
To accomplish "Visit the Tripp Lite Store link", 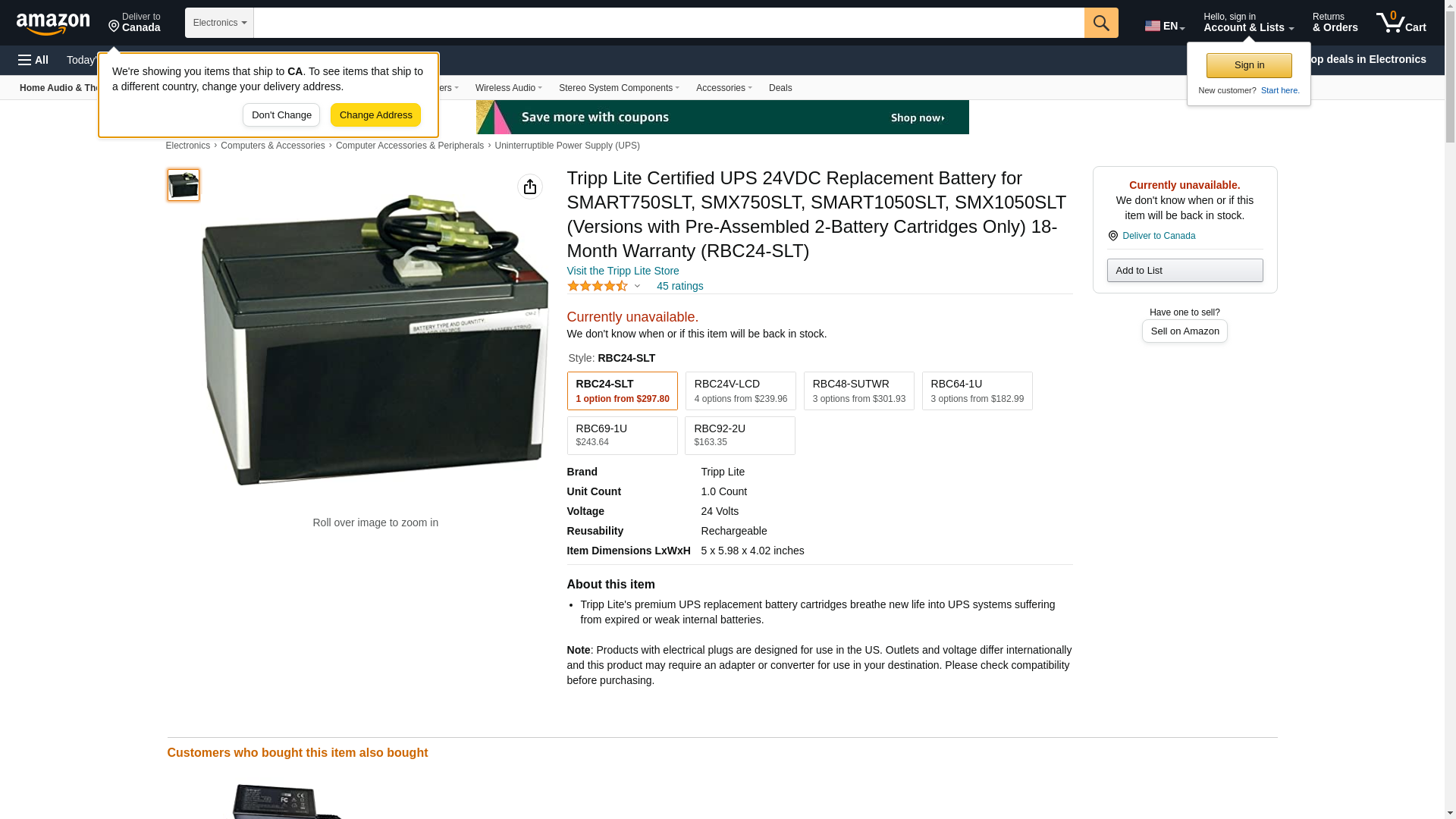I will pyautogui.click(x=623, y=271).
